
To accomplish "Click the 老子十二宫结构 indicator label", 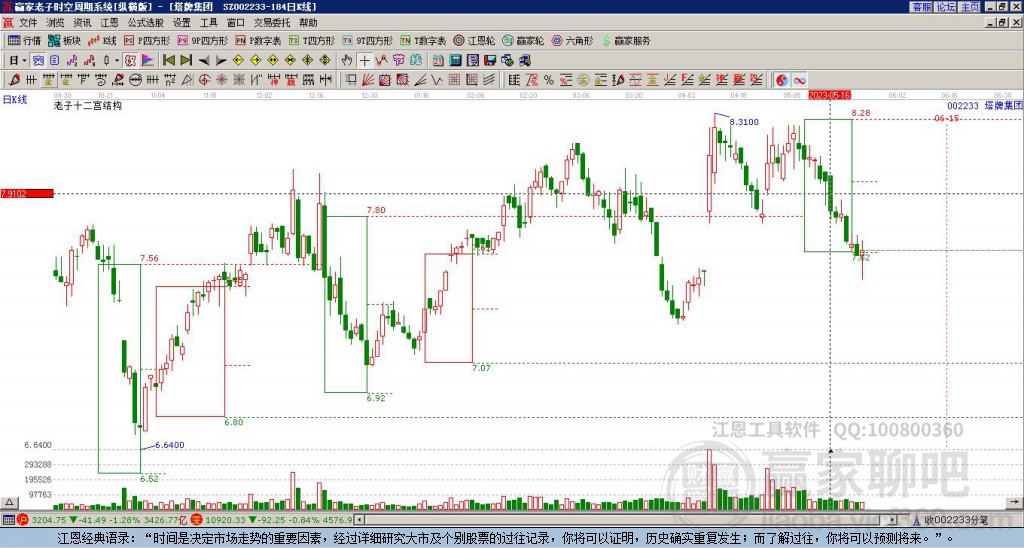I will click(x=88, y=105).
